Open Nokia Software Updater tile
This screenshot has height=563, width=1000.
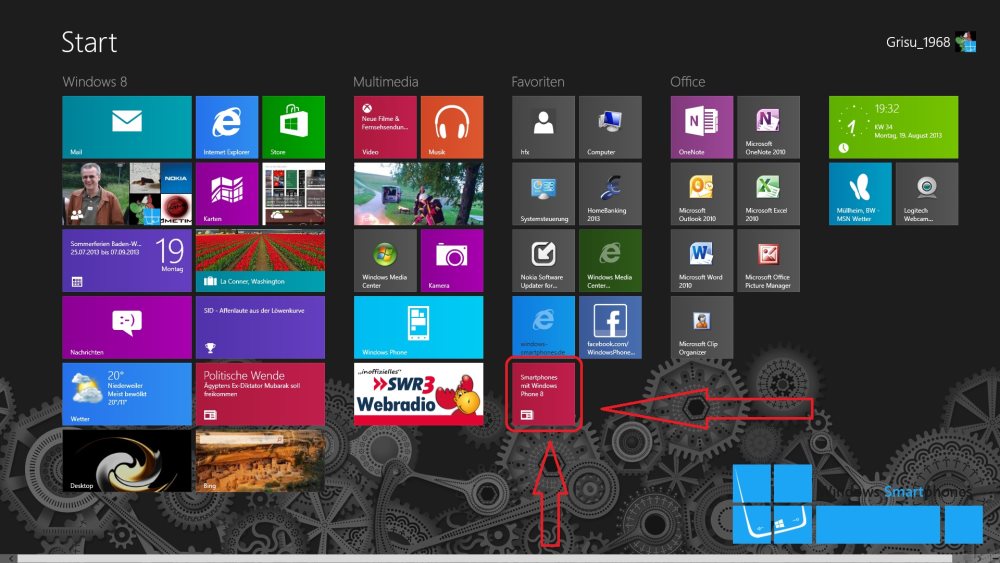tap(543, 261)
